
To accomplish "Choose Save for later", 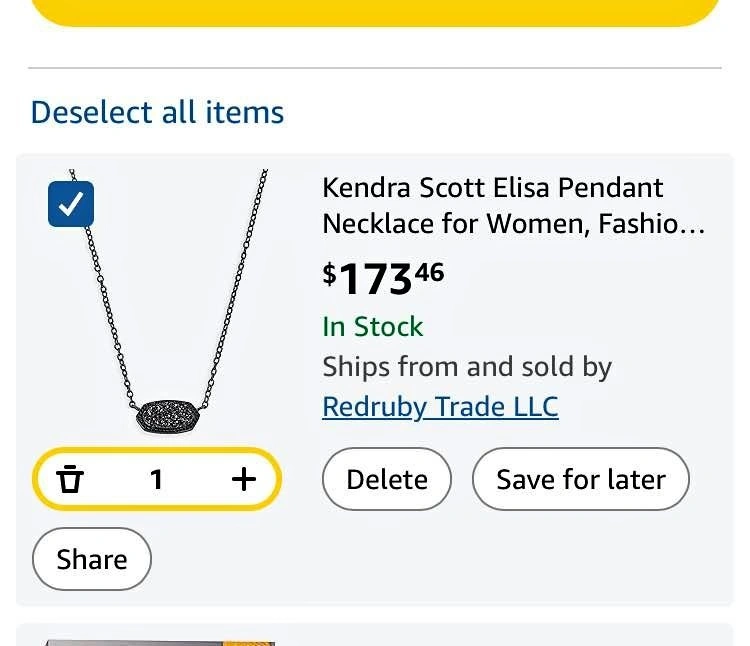I will coord(581,480).
